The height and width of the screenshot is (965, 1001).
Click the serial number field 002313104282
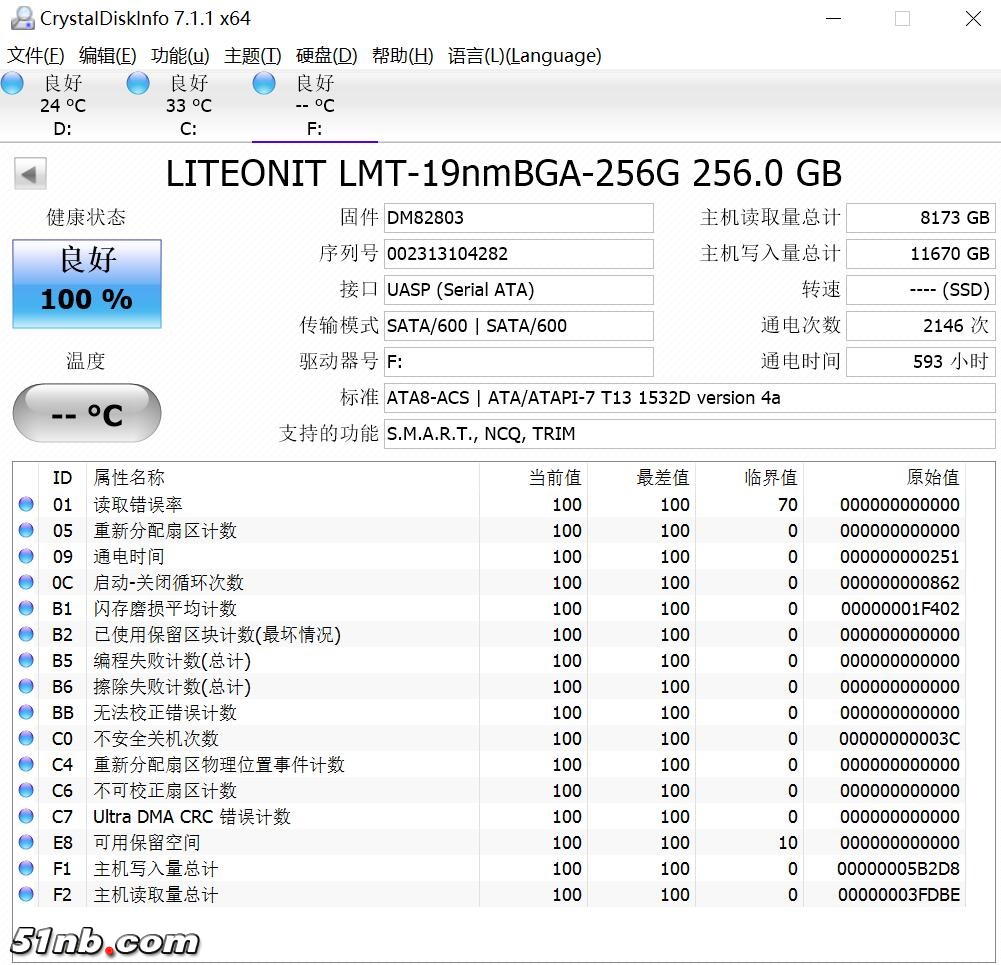518,254
